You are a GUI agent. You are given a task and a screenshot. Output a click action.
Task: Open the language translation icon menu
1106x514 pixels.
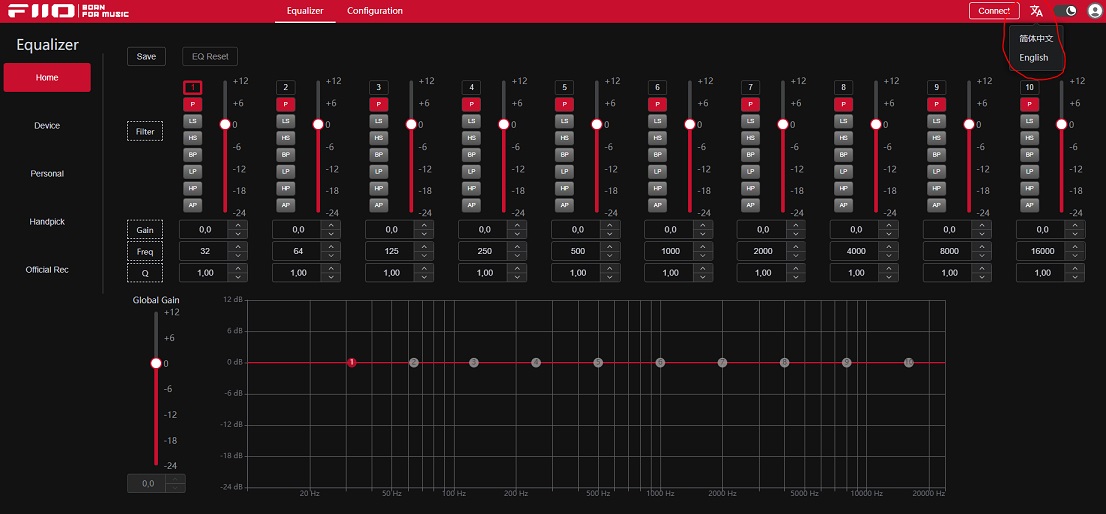(x=1036, y=11)
